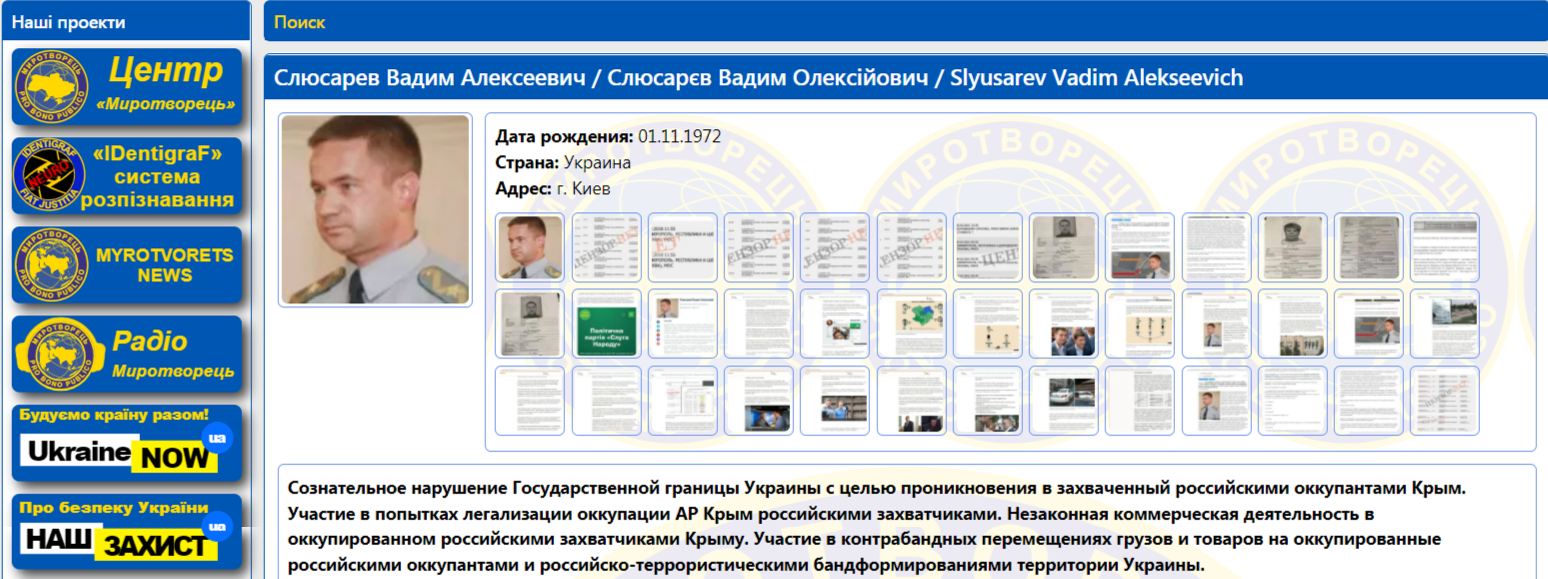Open the Центр «Миротворець» project banner
The width and height of the screenshot is (1548, 579).
tap(127, 87)
